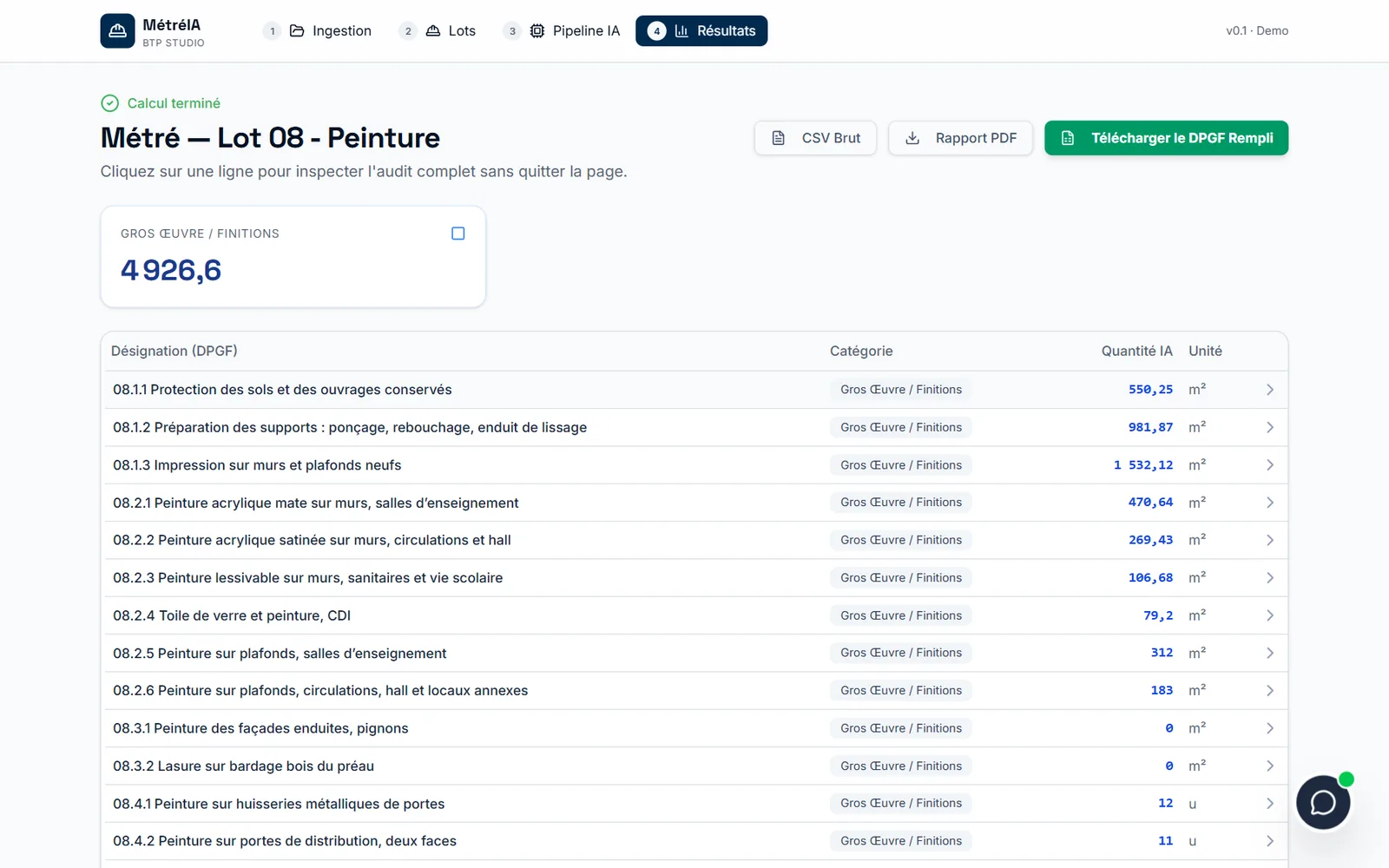This screenshot has width=1389, height=868.
Task: Expand row 08.4.1 huisseries métalliques chevron
Action: (1270, 804)
